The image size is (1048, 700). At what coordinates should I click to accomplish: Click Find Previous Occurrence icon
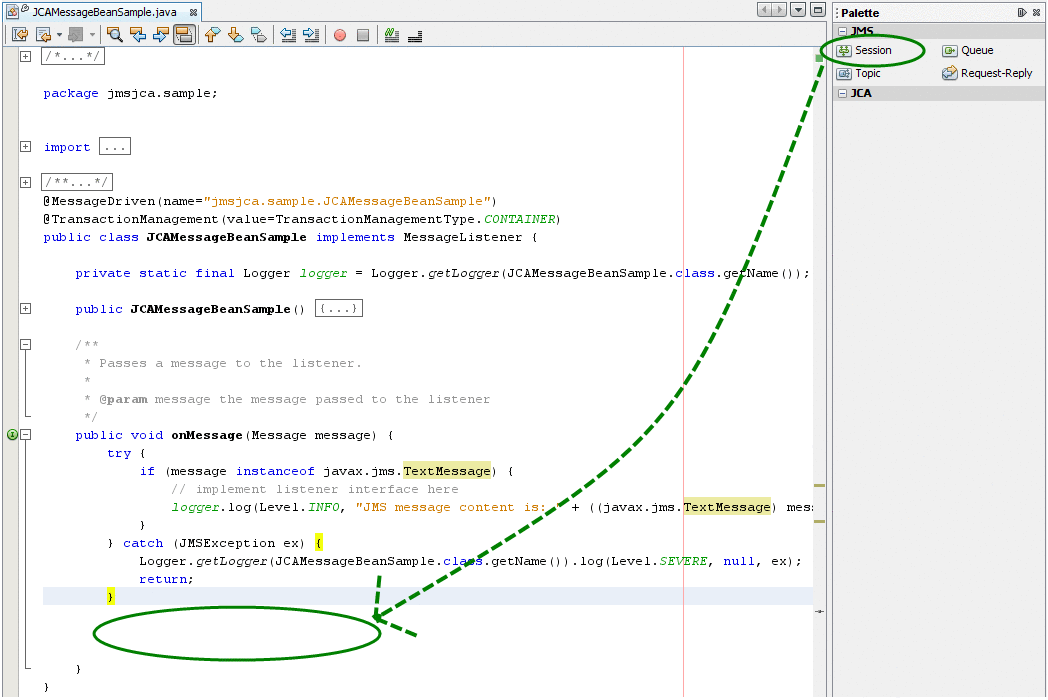click(138, 35)
